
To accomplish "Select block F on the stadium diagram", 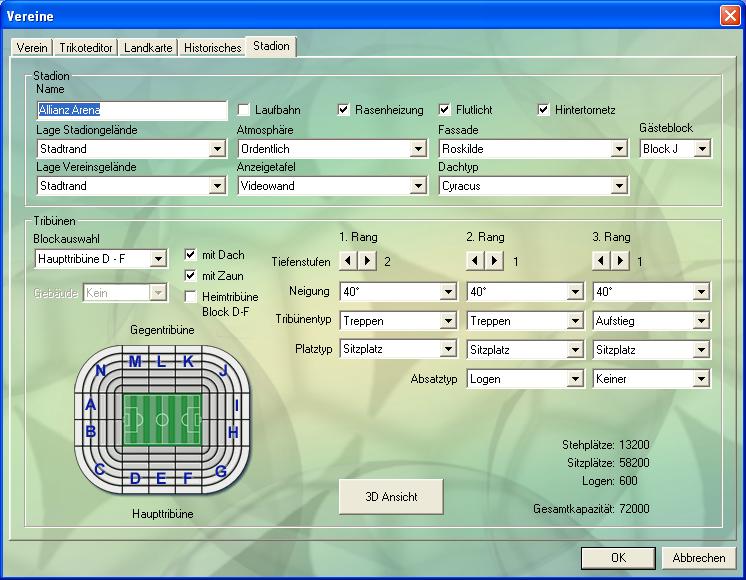I will point(188,478).
